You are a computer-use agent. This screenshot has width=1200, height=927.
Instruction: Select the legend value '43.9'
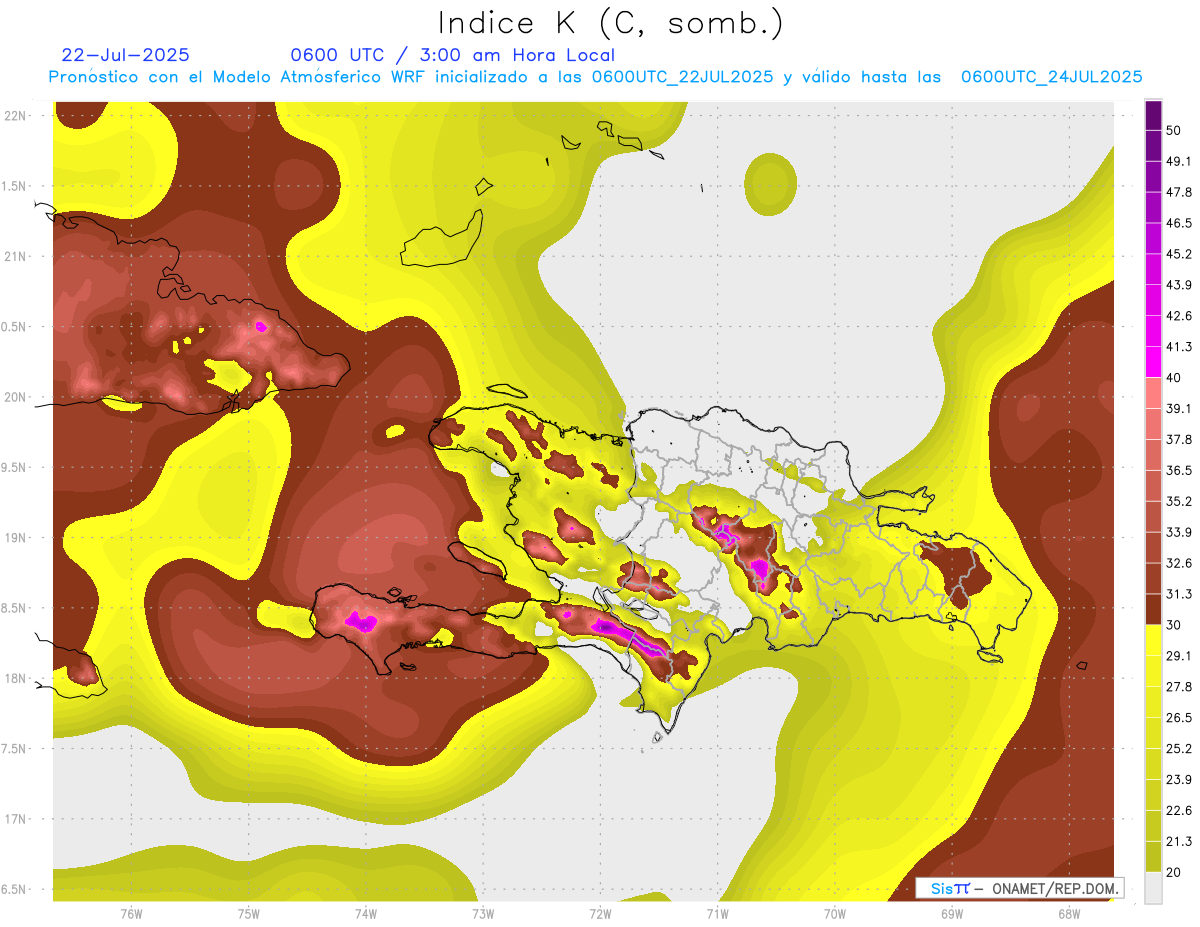click(1179, 285)
